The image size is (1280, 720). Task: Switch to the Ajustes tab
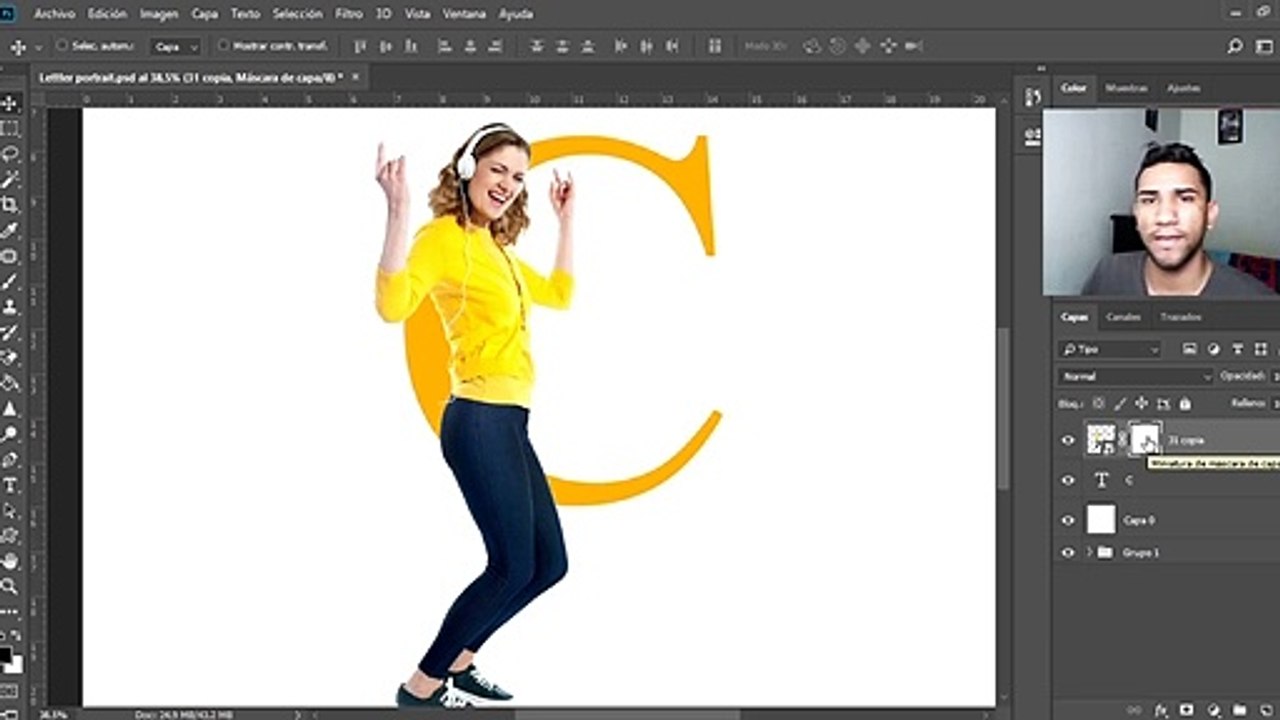point(1183,88)
